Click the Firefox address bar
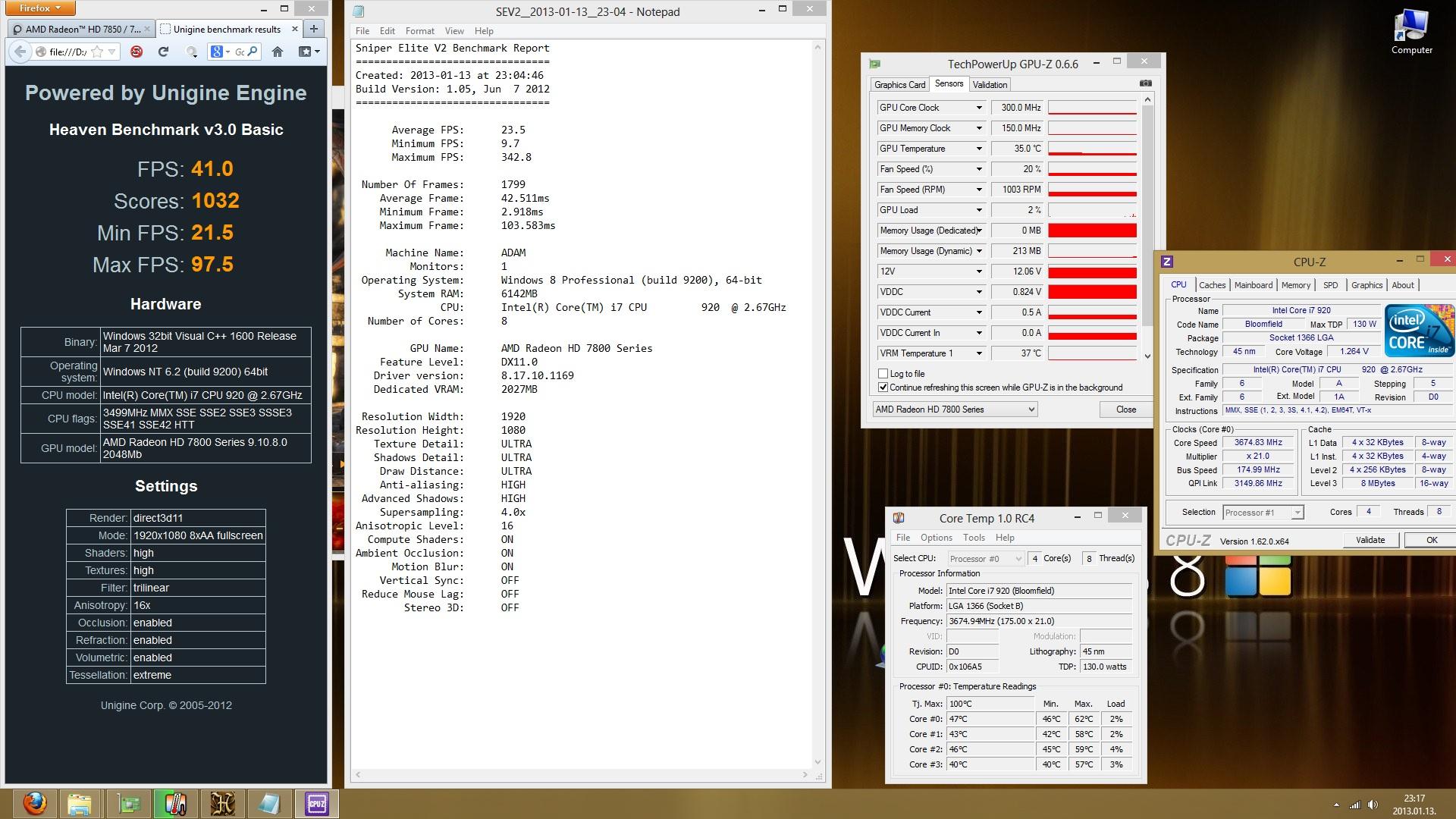1456x819 pixels. (68, 52)
